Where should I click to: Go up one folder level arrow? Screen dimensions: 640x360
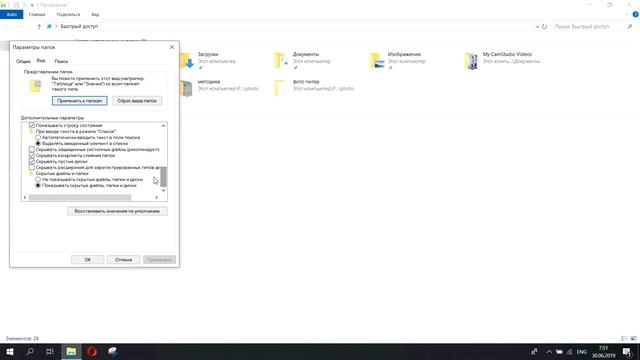click(39, 27)
